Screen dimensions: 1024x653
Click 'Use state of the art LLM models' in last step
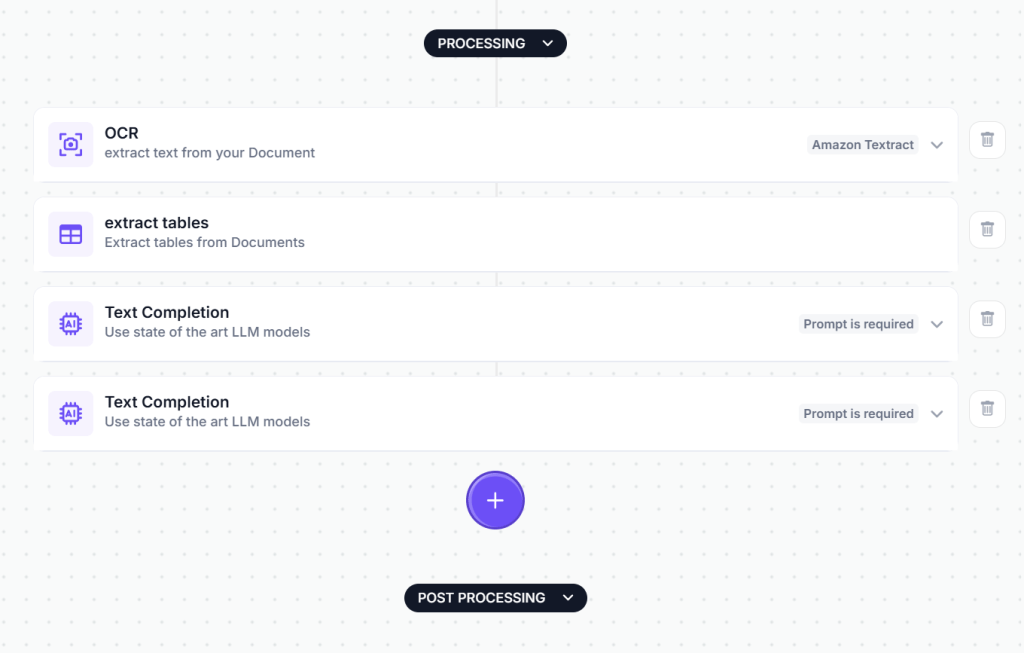point(207,422)
